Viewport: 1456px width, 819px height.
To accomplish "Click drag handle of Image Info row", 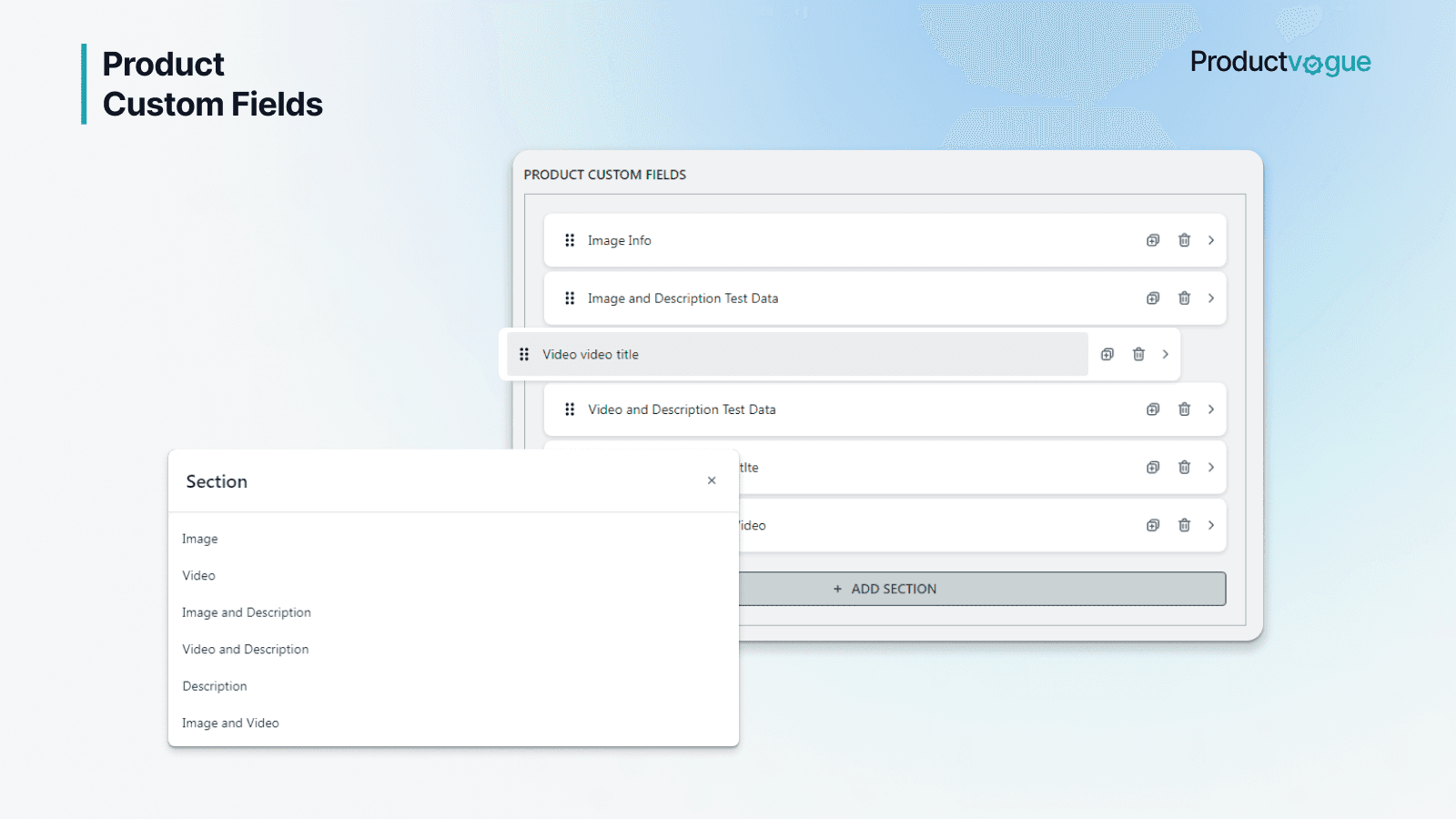I will point(570,240).
